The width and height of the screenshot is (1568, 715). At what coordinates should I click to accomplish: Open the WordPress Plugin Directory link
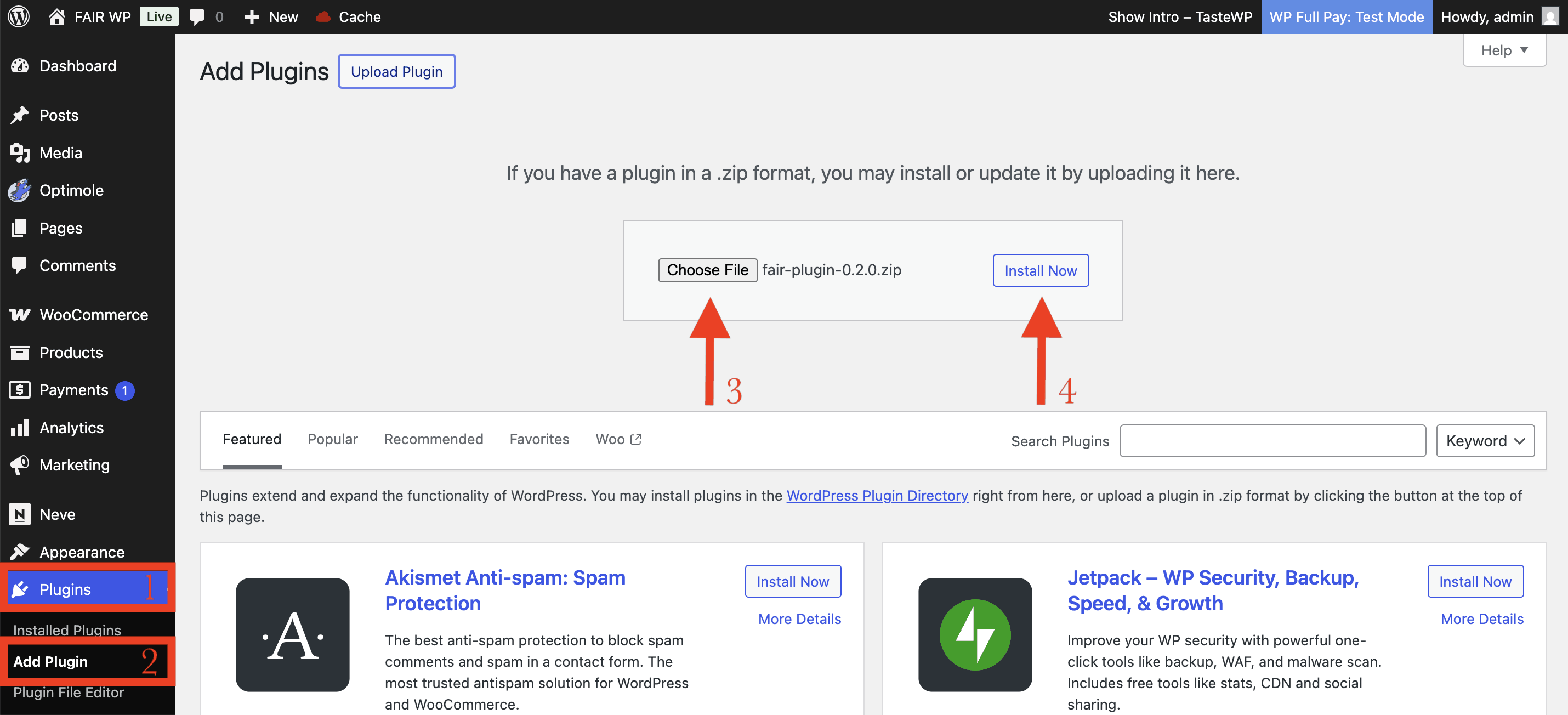point(877,495)
